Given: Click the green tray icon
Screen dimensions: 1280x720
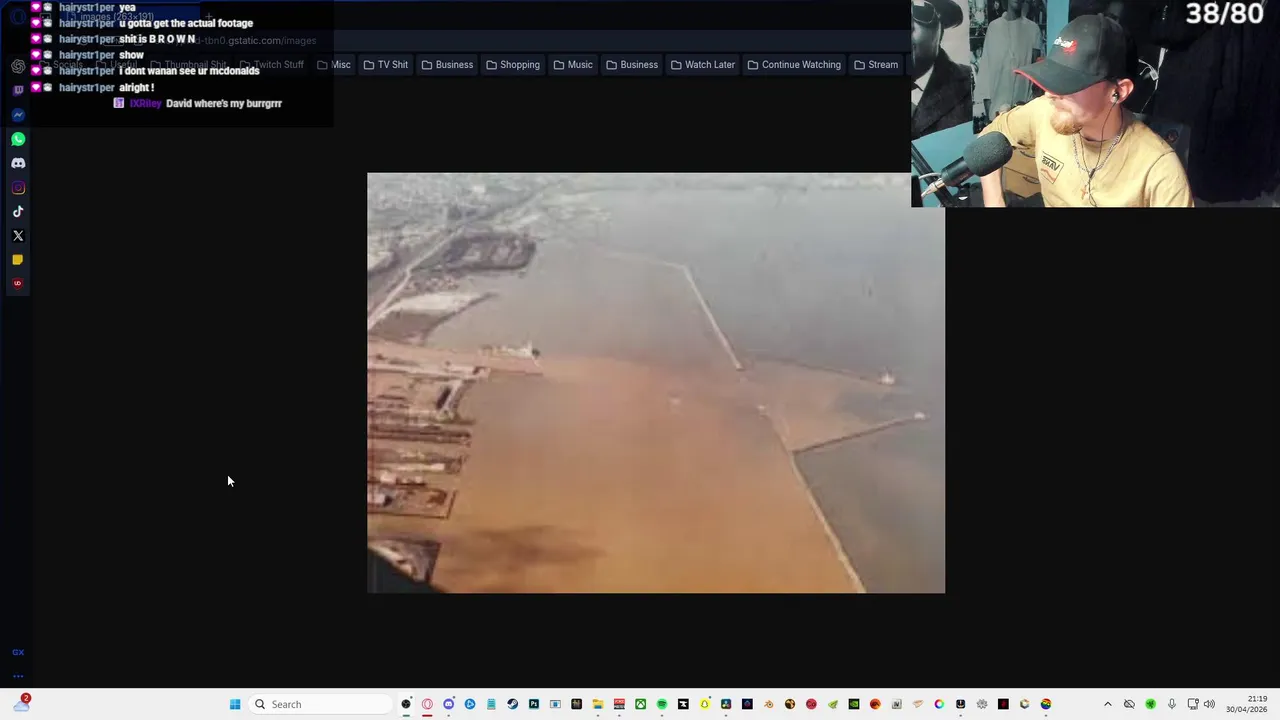Looking at the screenshot, I should (1150, 704).
